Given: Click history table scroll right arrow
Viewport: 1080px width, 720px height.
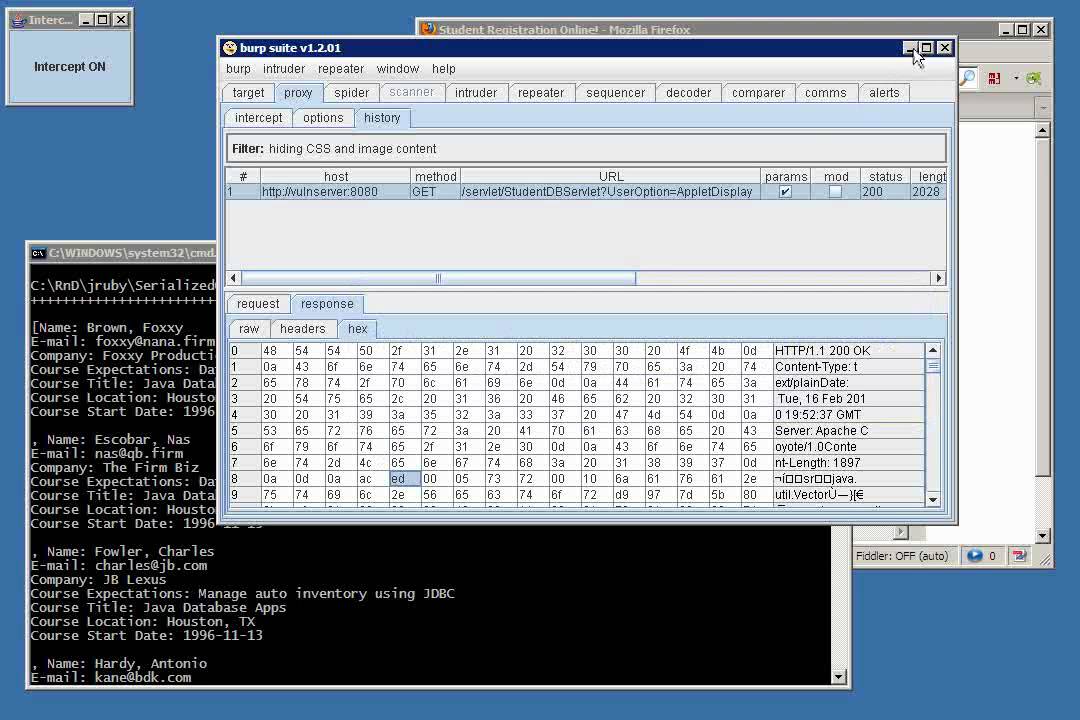Looking at the screenshot, I should [x=938, y=278].
